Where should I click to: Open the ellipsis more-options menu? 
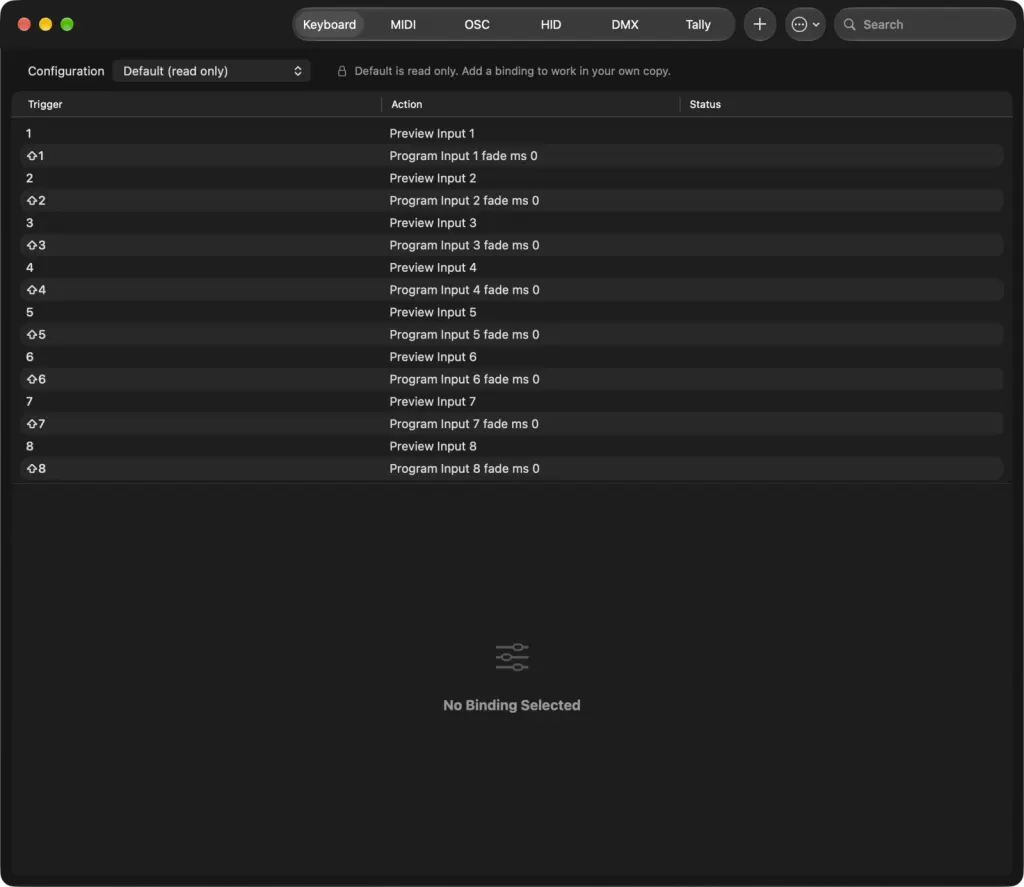805,24
